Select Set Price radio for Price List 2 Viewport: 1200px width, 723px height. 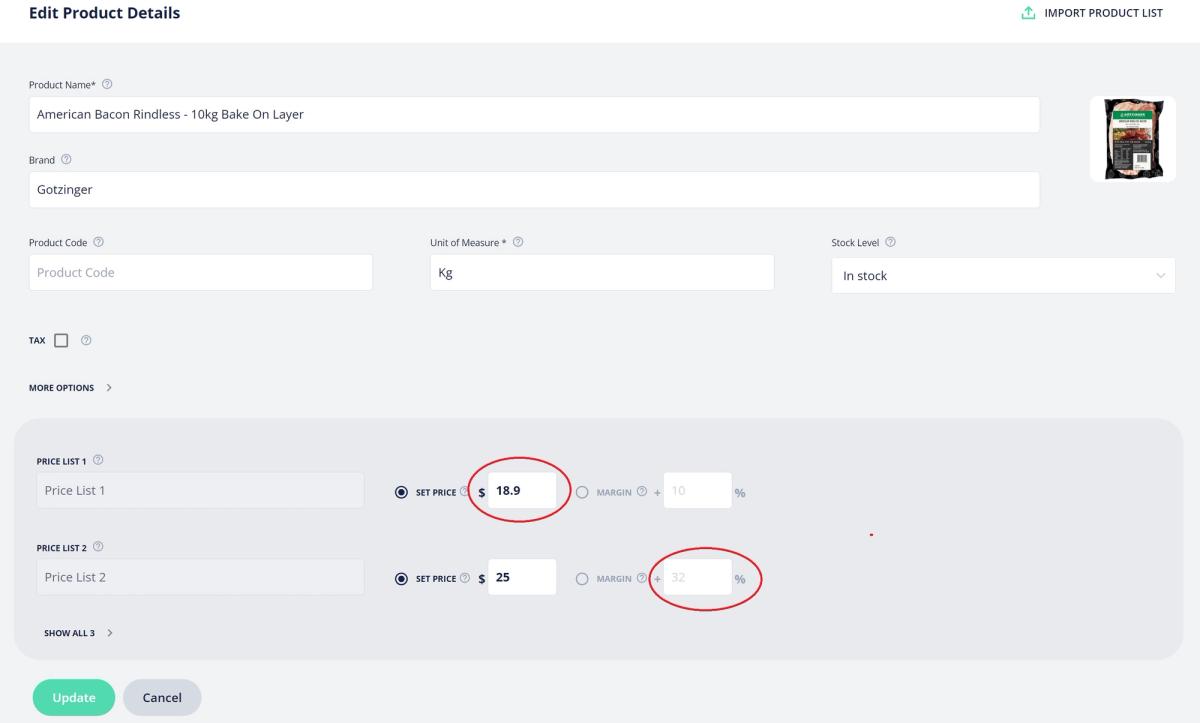pyautogui.click(x=402, y=578)
